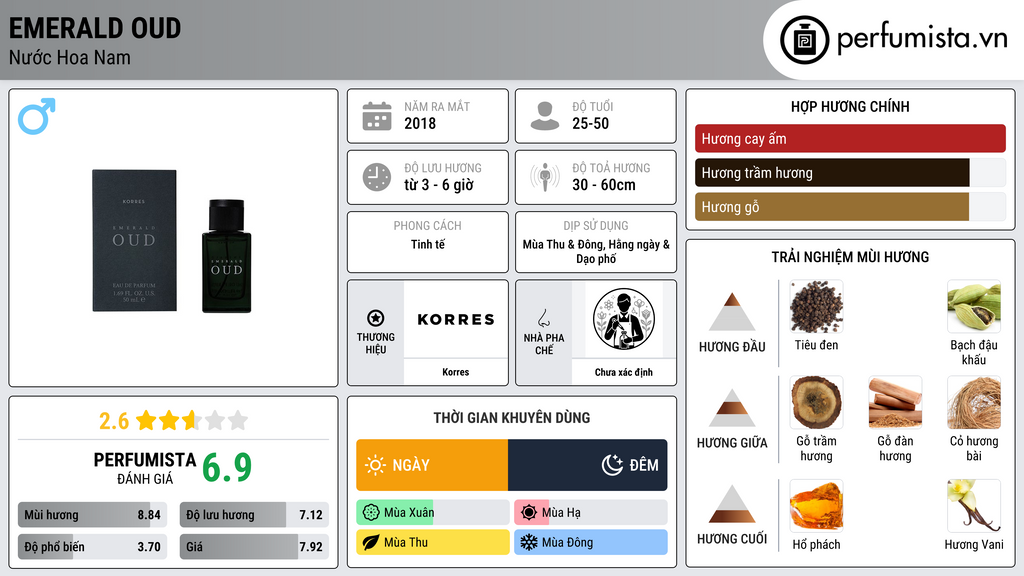This screenshot has width=1024, height=576.
Task: Click the blue male gender symbol icon
Action: (37, 116)
